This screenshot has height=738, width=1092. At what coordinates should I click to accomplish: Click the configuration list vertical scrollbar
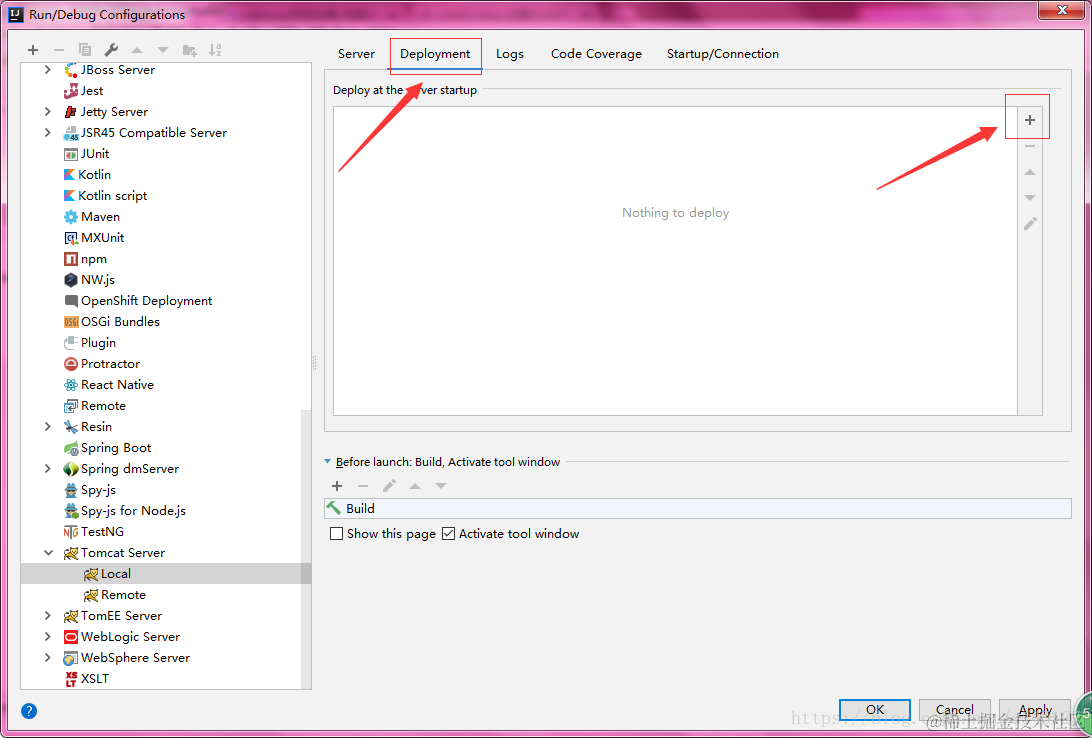306,548
